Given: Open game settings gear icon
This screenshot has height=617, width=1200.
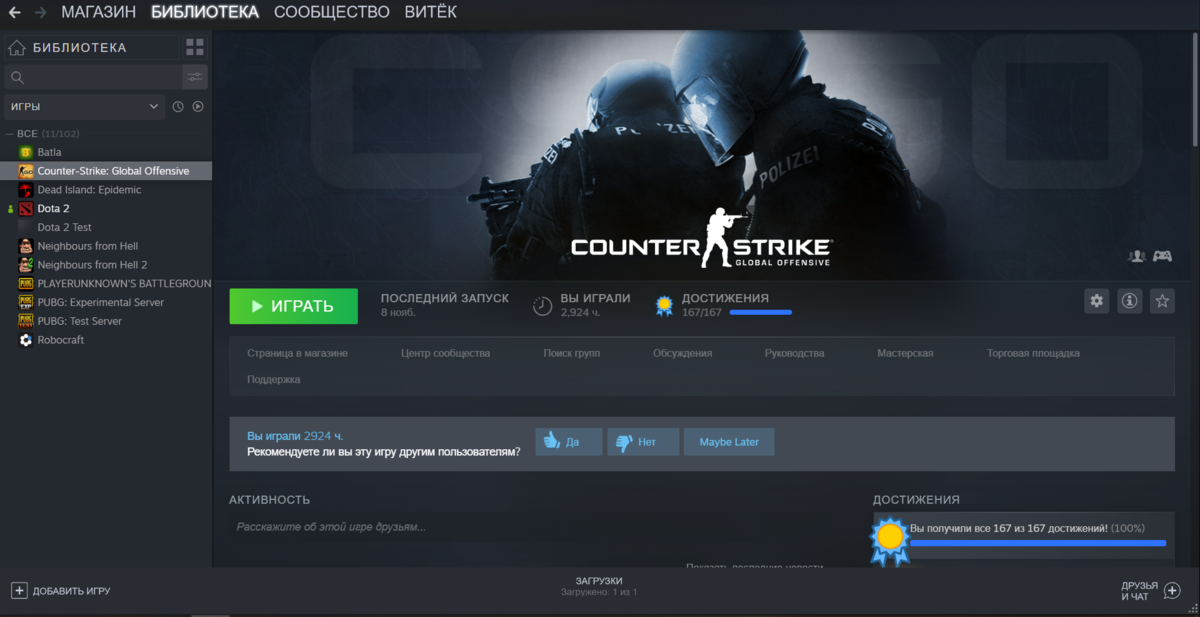Looking at the screenshot, I should [x=1097, y=300].
